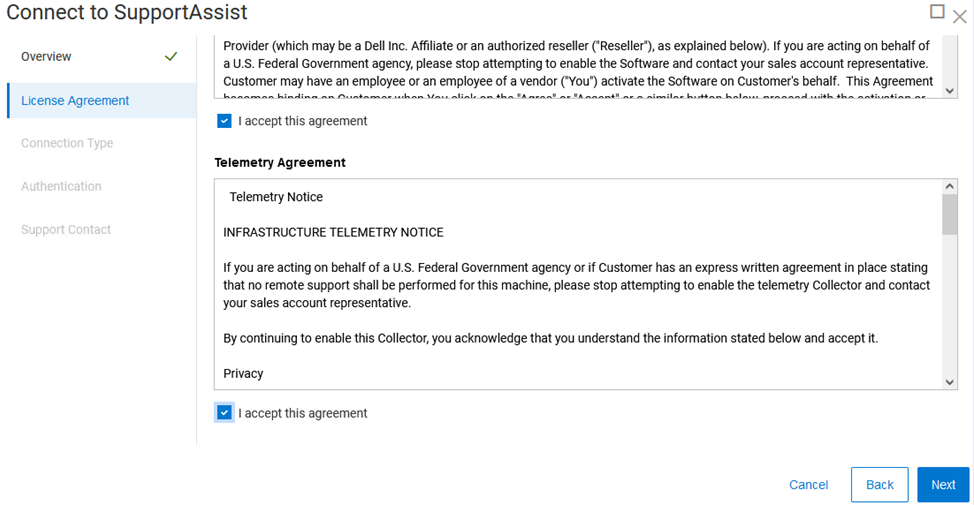
Task: Go to the Connection Type step
Action: click(67, 143)
